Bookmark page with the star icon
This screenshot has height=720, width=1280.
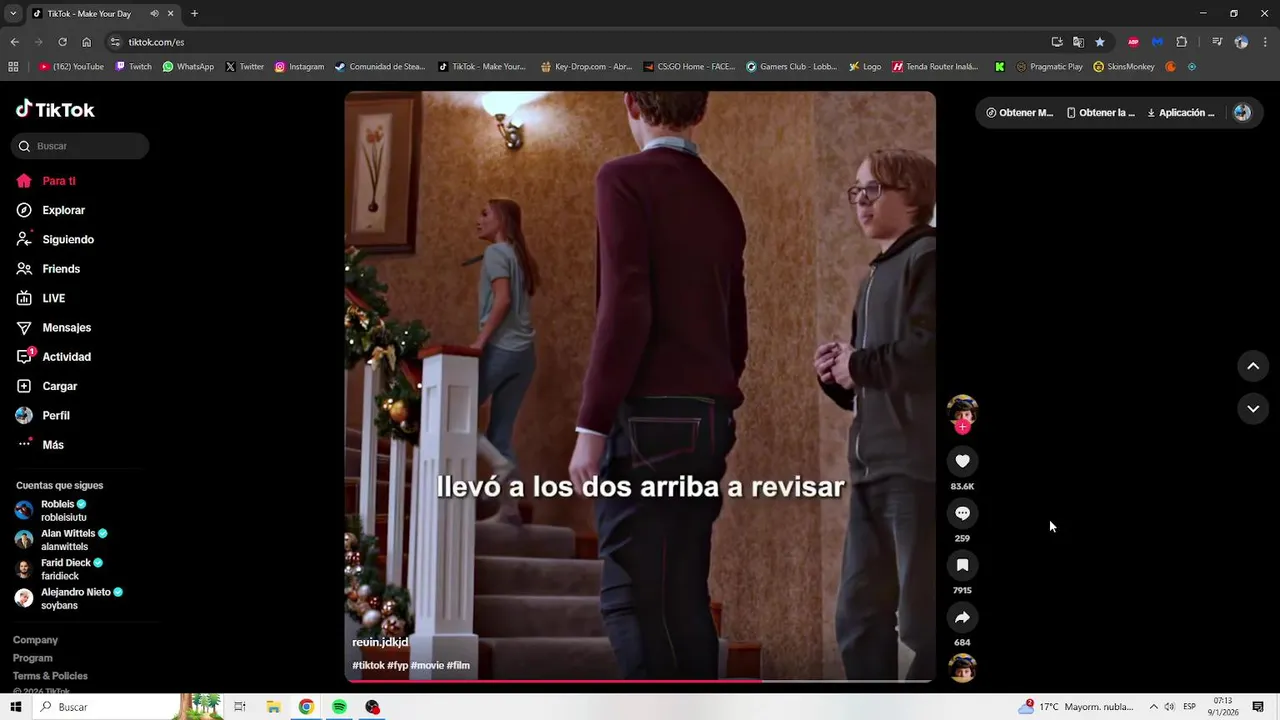pos(1100,42)
